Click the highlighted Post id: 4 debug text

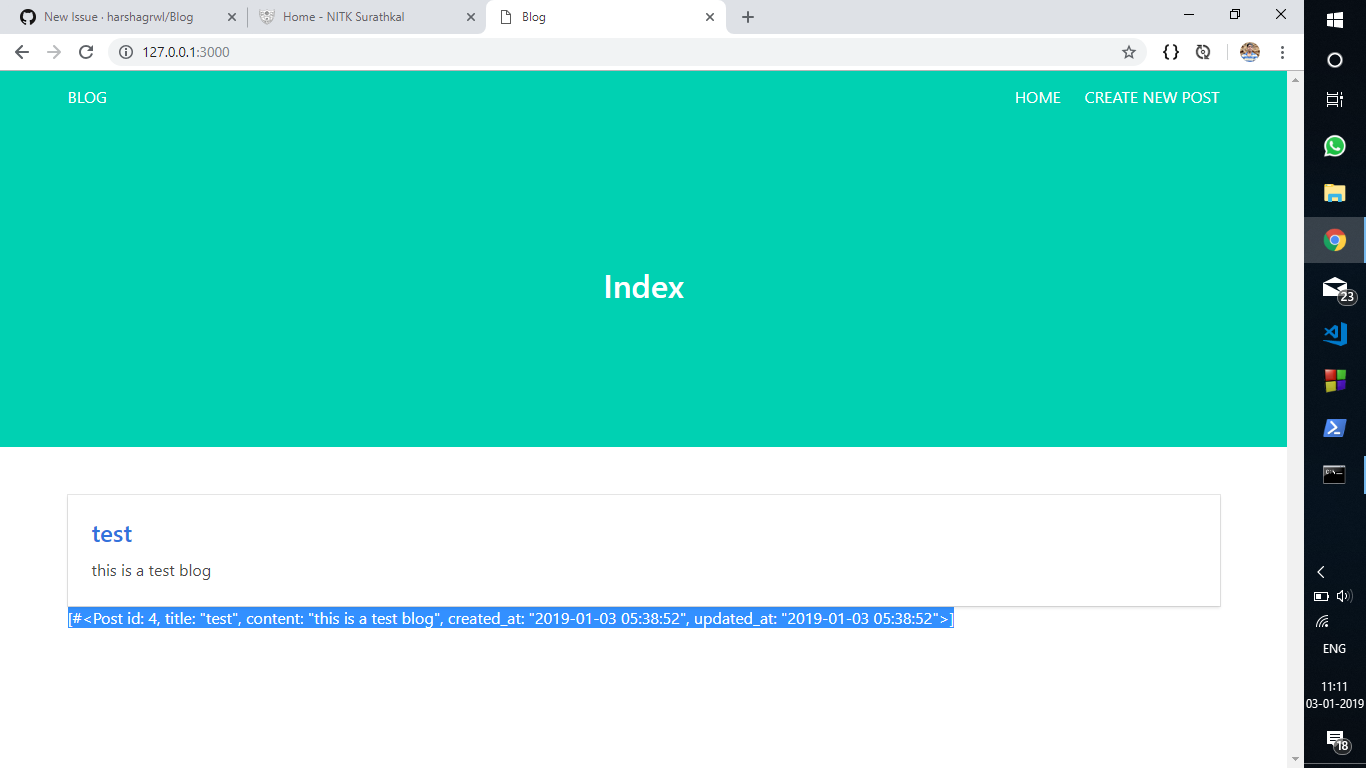[x=511, y=618]
